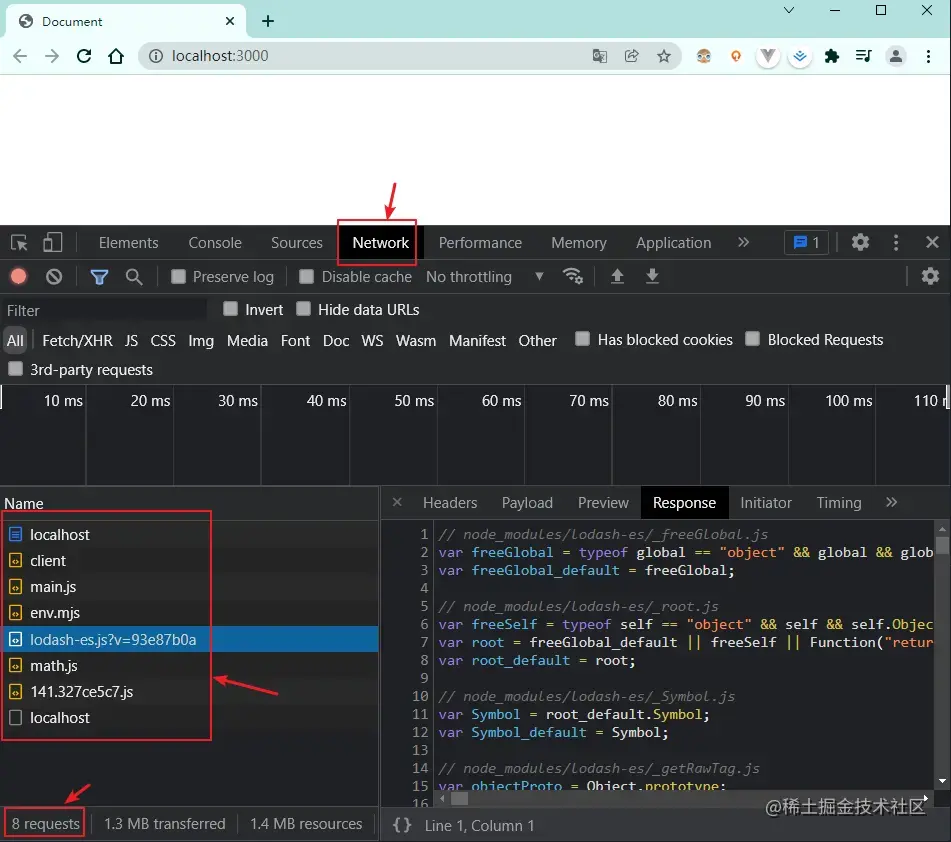
Task: Show the Preview tab
Action: (603, 503)
